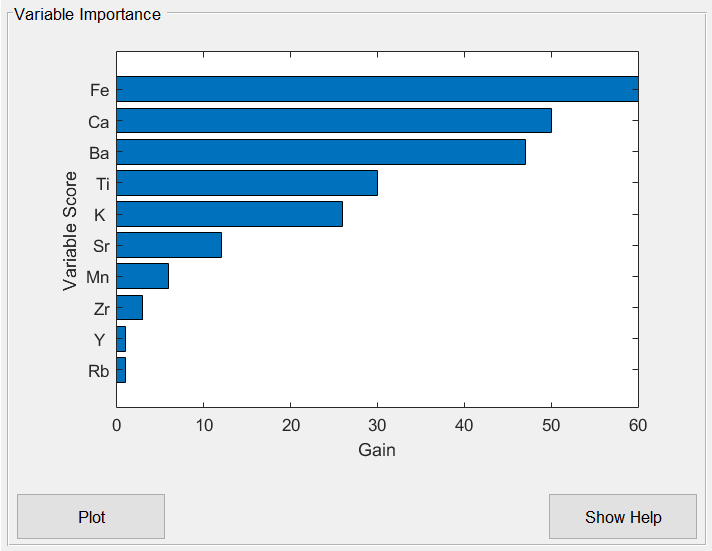Viewport: 712px width, 551px height.
Task: Click the Plot button
Action: [x=91, y=517]
